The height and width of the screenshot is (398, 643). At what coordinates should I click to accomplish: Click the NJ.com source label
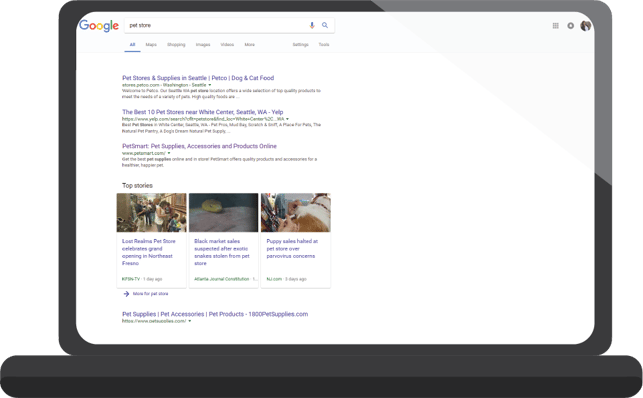pyautogui.click(x=274, y=279)
